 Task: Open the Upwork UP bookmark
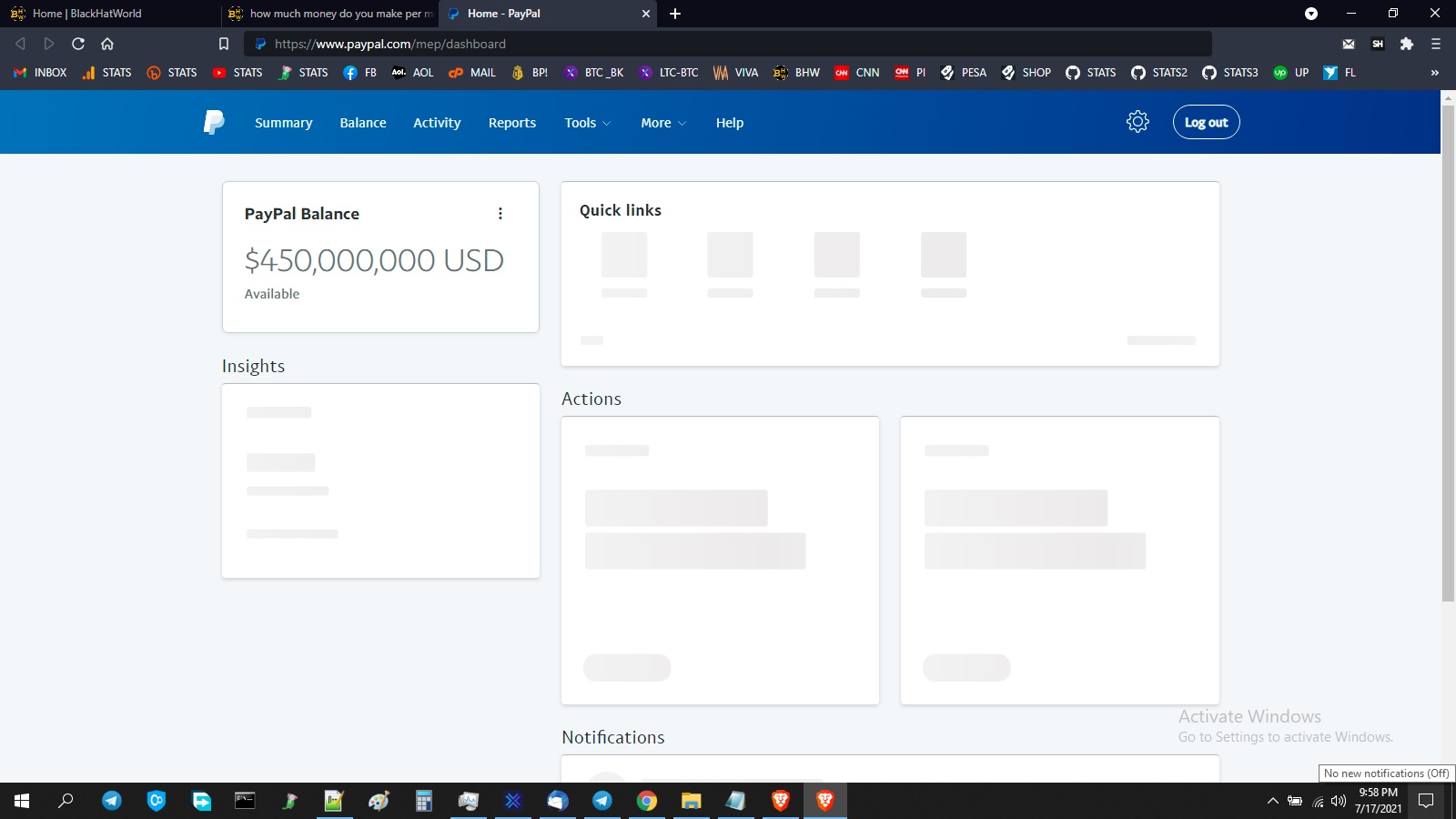(1291, 73)
